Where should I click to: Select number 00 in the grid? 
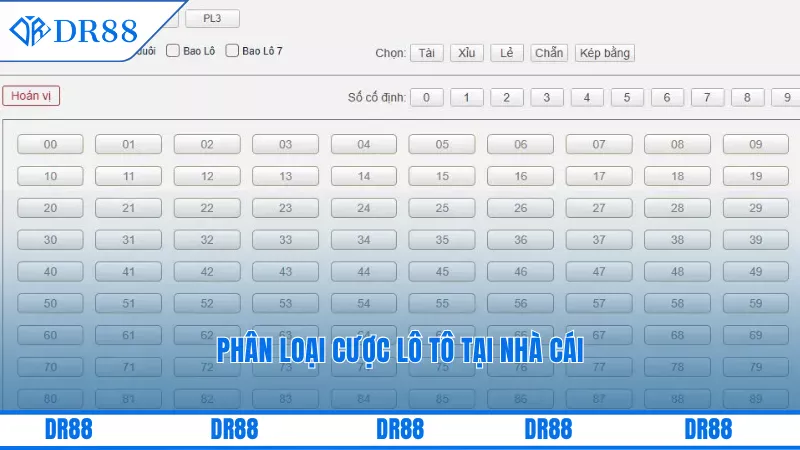click(50, 144)
